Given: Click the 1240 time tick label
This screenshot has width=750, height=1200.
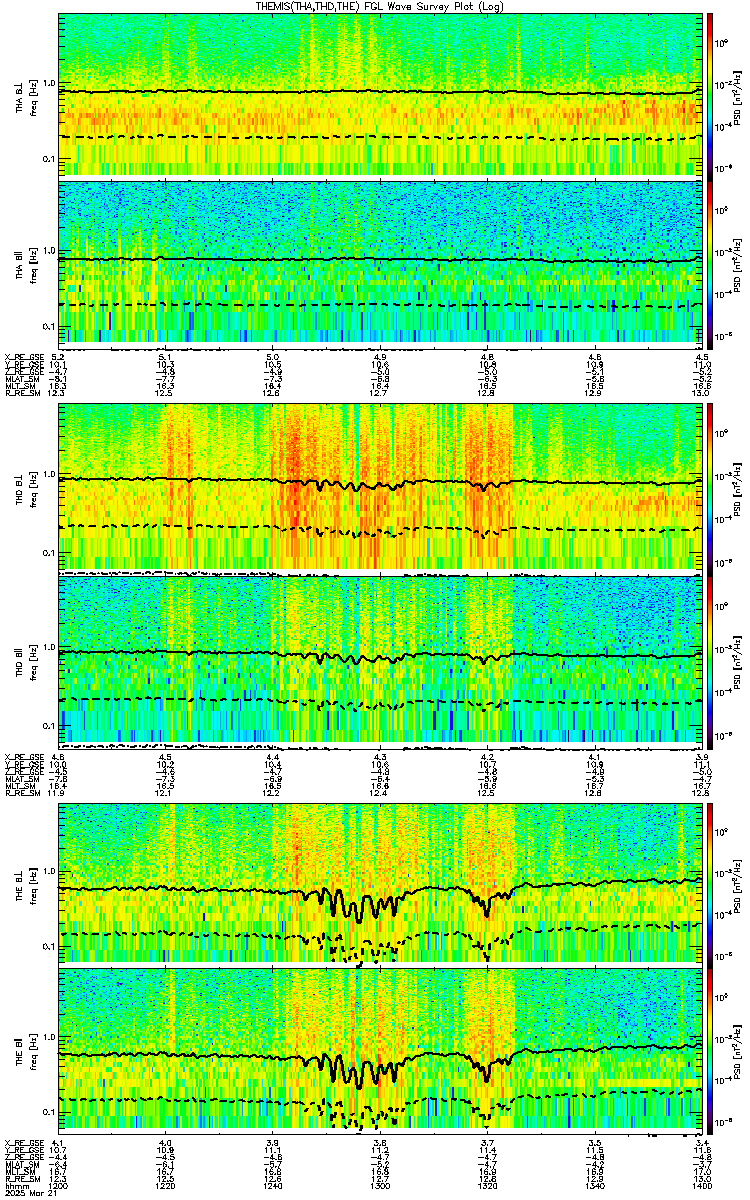Looking at the screenshot, I should 273,1185.
